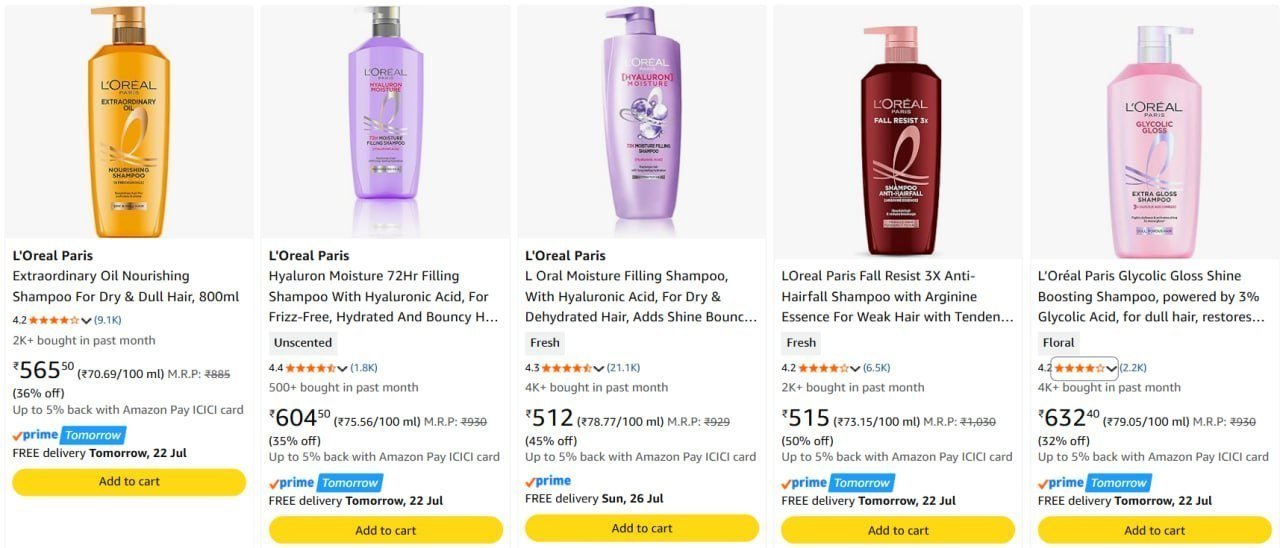Click the Prime Tomorrow badge on Hyaluron 72Hr shampoo
Viewport: 1280px width, 548px height.
coord(325,483)
